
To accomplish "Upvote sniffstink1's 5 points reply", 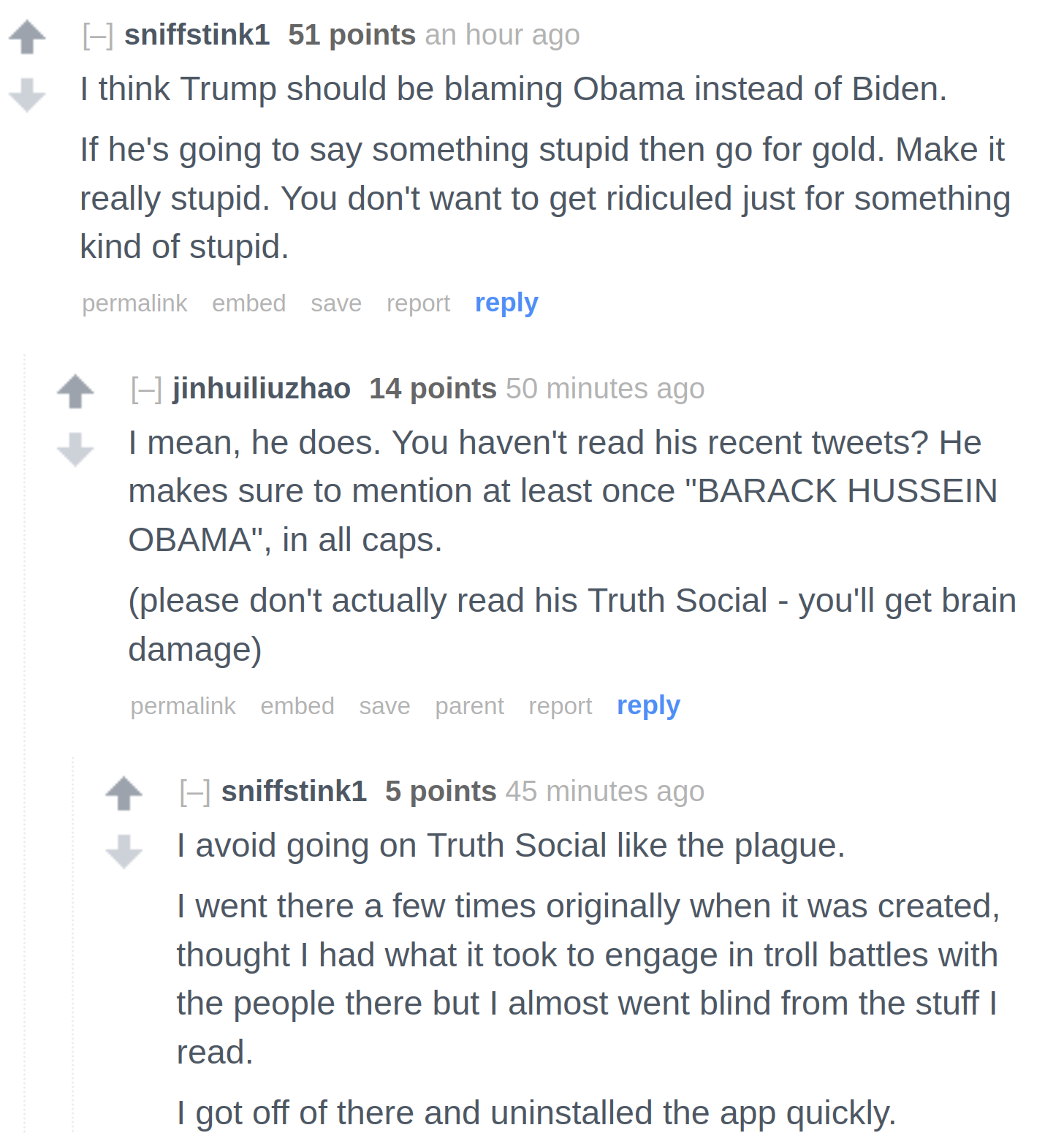I will pos(123,793).
